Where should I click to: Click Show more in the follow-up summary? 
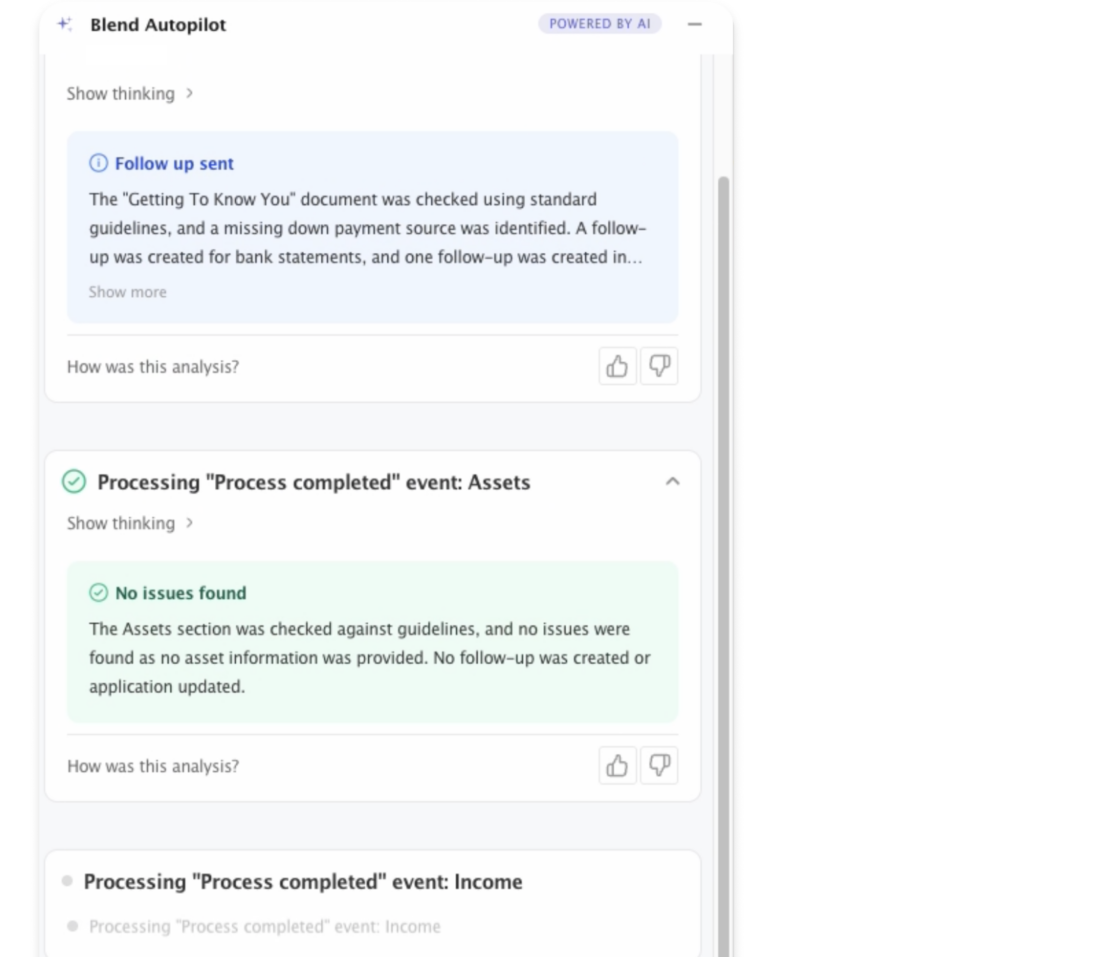(x=128, y=292)
